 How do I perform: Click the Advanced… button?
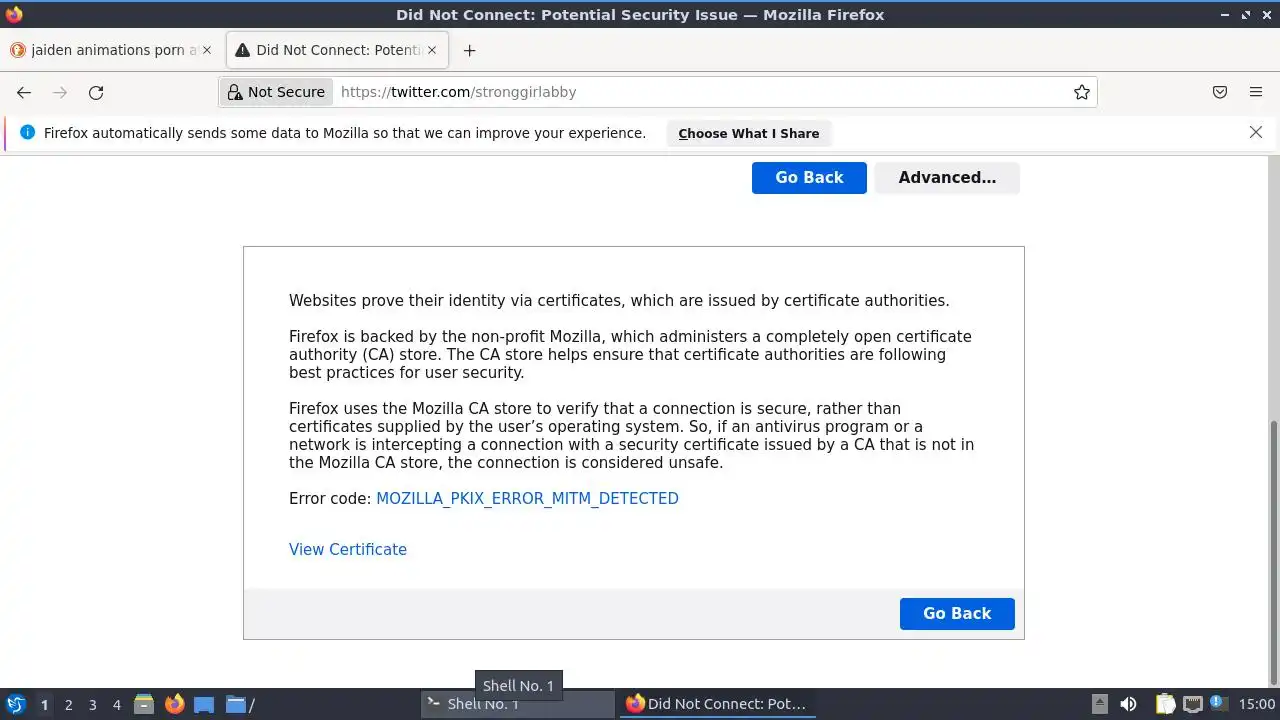pos(947,177)
